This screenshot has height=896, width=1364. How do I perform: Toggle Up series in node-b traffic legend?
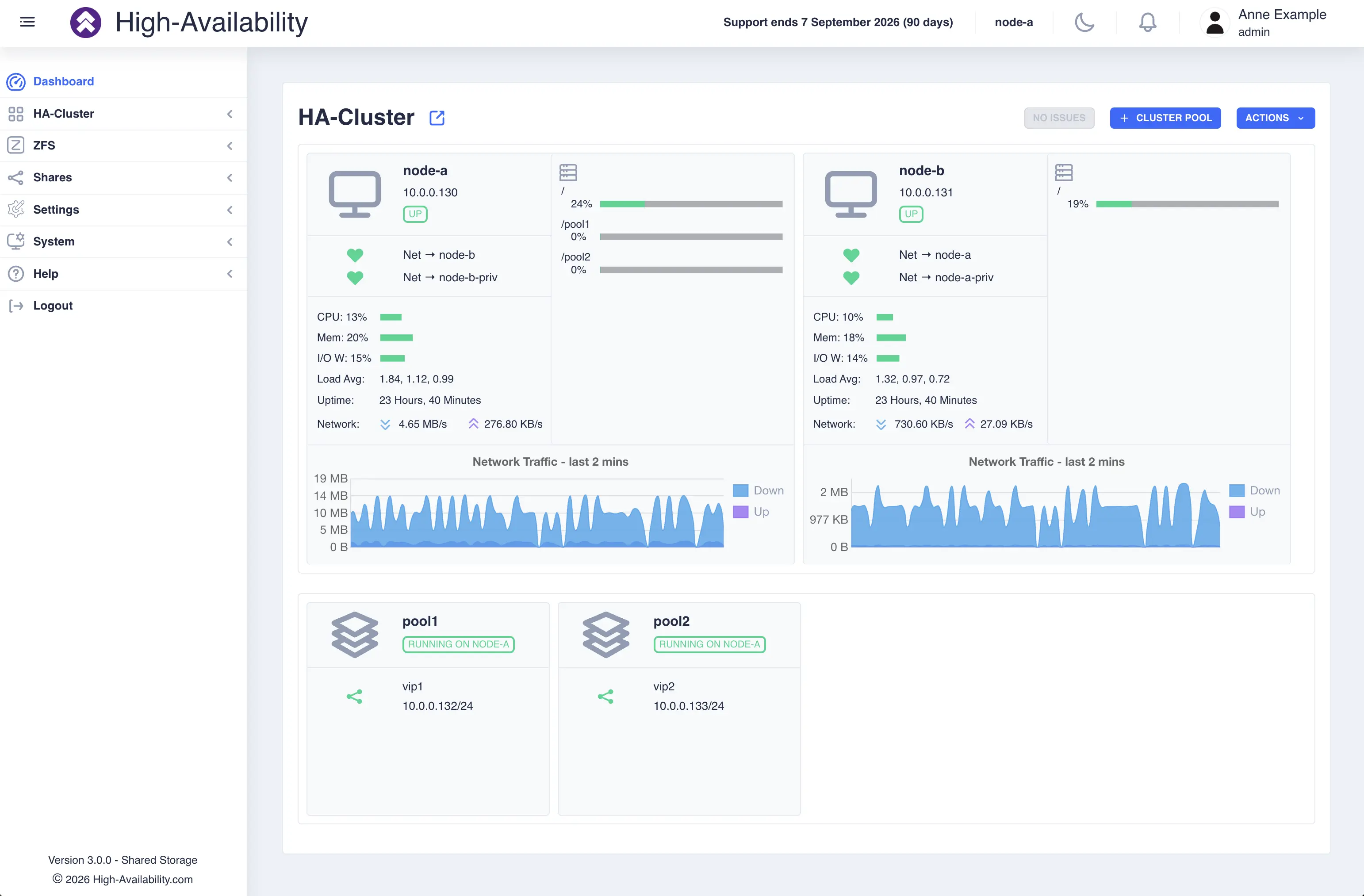pos(1247,512)
